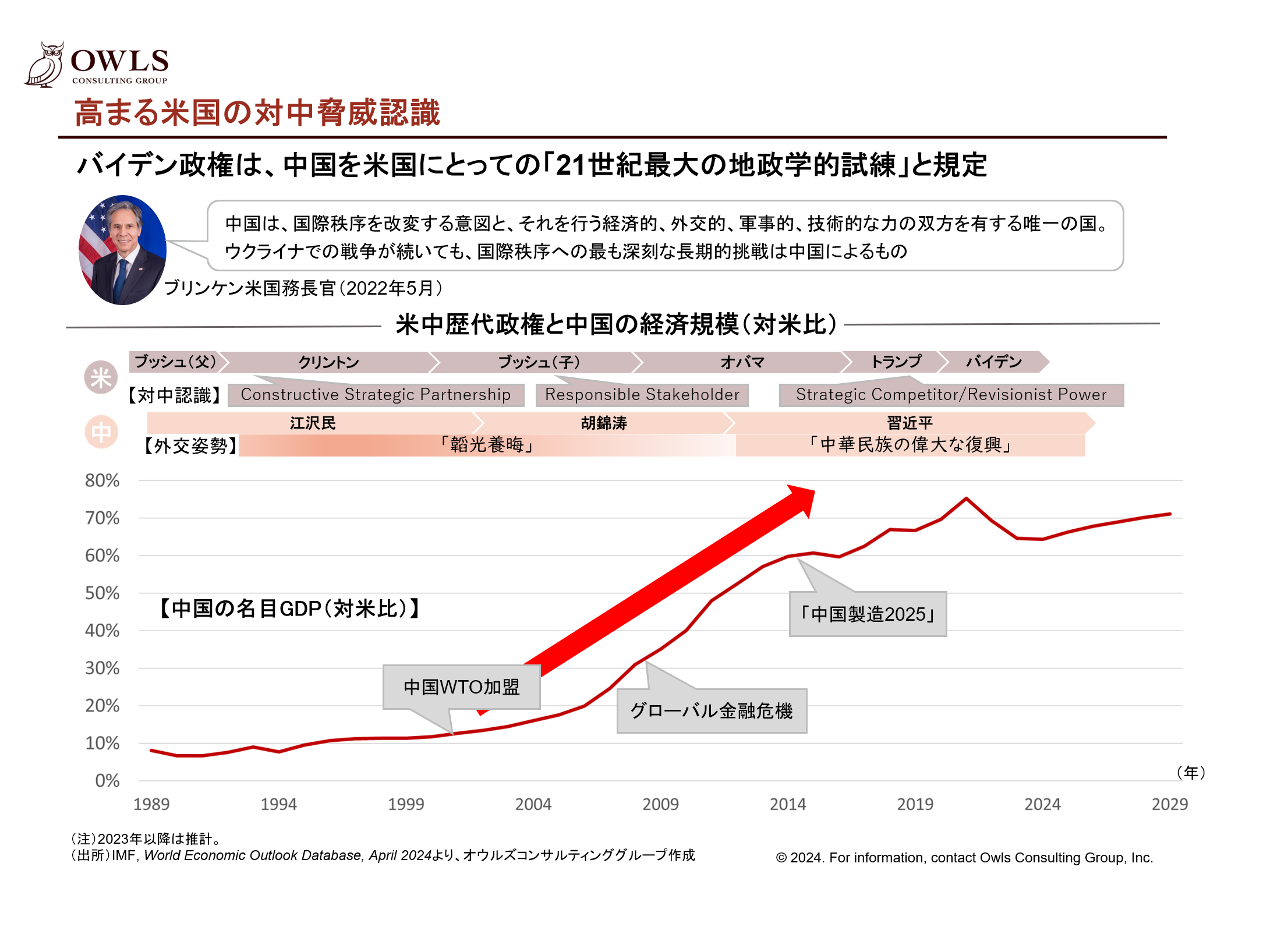This screenshot has width=1288, height=941.
Task: Click the ブッシュ(父) administration arrow
Action: 178,362
